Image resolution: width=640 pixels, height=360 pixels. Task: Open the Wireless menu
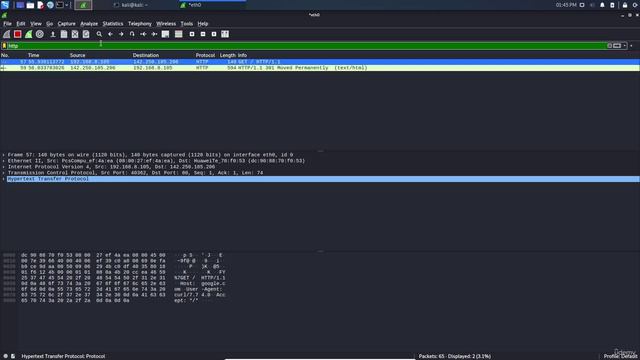(166, 24)
